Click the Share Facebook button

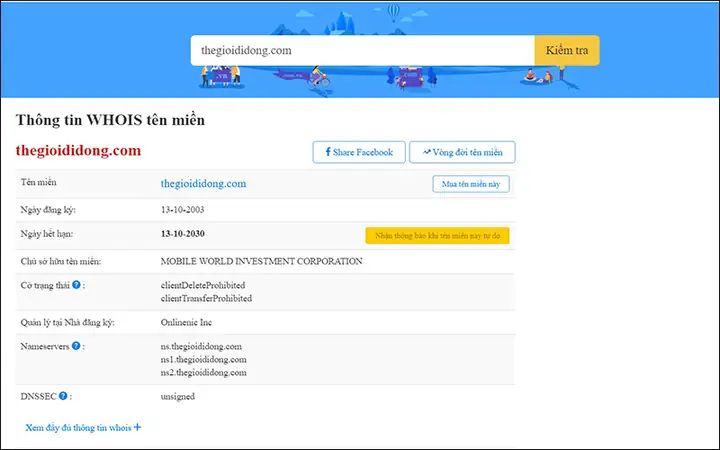tap(359, 152)
